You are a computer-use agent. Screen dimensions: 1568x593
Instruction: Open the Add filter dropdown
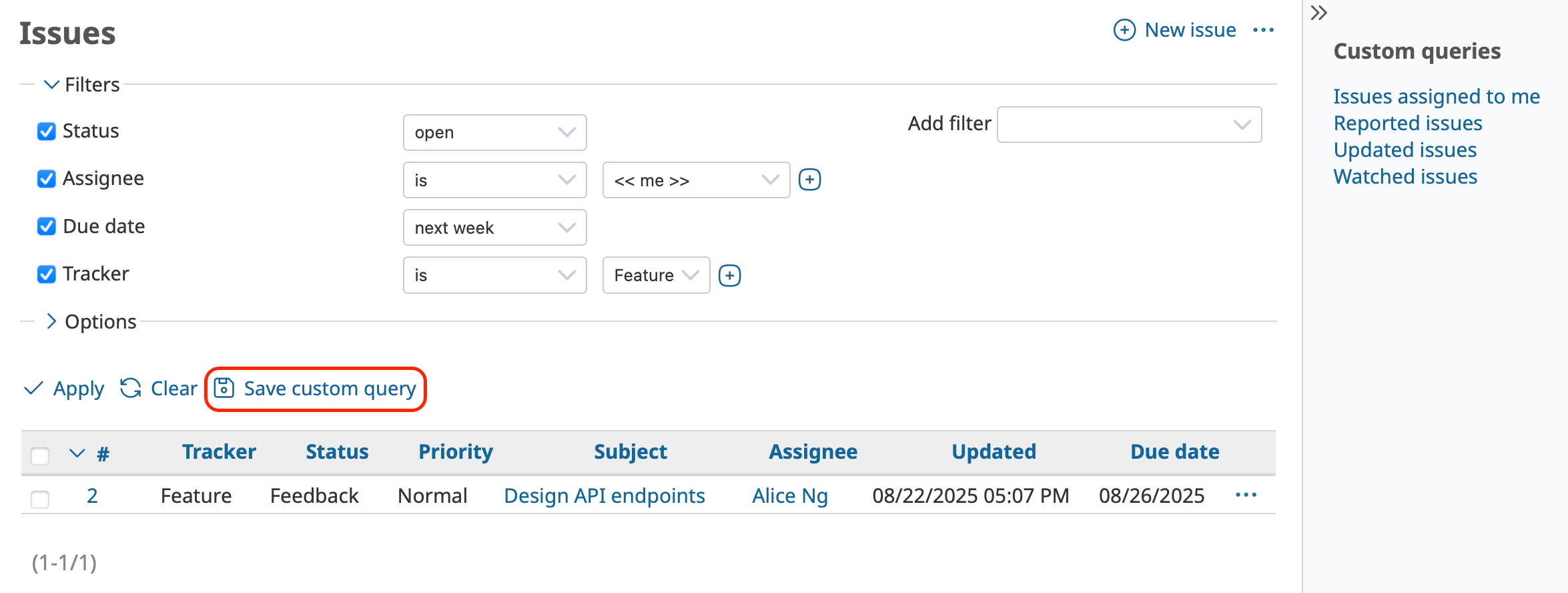click(x=1129, y=124)
